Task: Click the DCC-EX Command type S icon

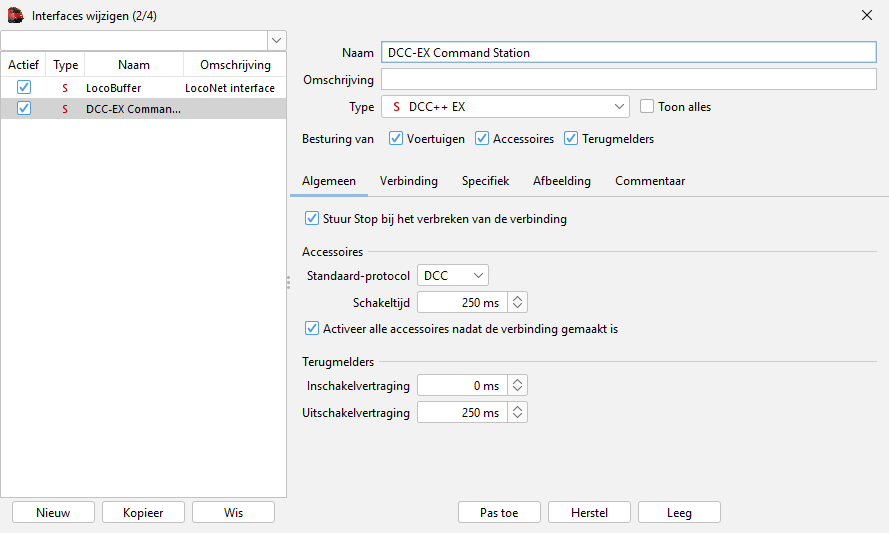Action: (x=66, y=109)
